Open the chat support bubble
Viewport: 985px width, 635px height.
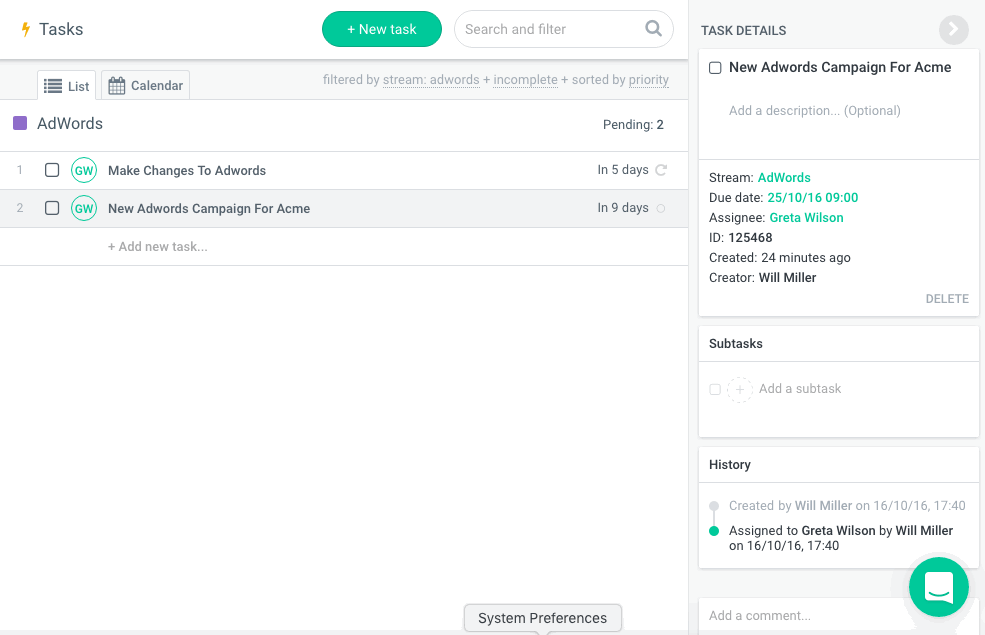[x=938, y=587]
